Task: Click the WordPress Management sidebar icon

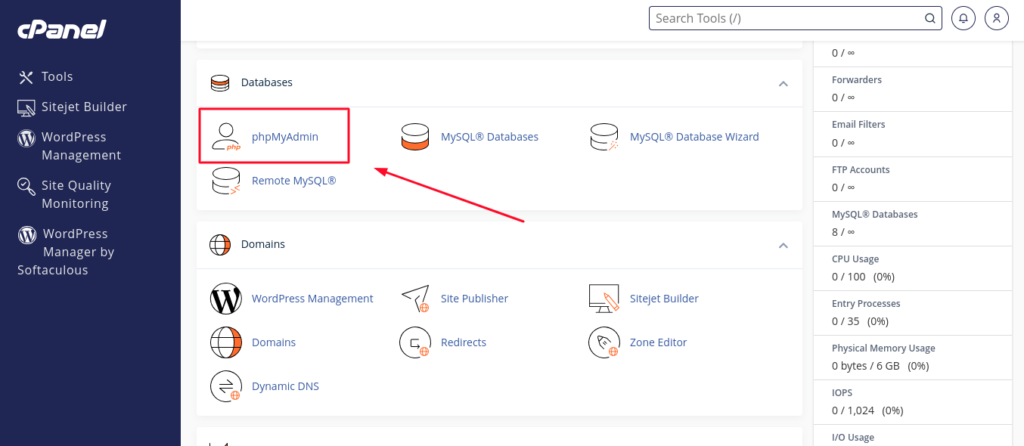Action: pos(25,138)
